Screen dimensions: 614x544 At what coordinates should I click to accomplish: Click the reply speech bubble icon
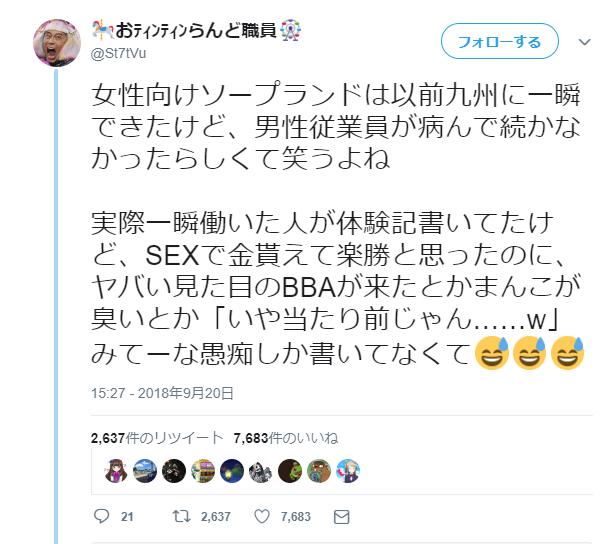[101, 516]
